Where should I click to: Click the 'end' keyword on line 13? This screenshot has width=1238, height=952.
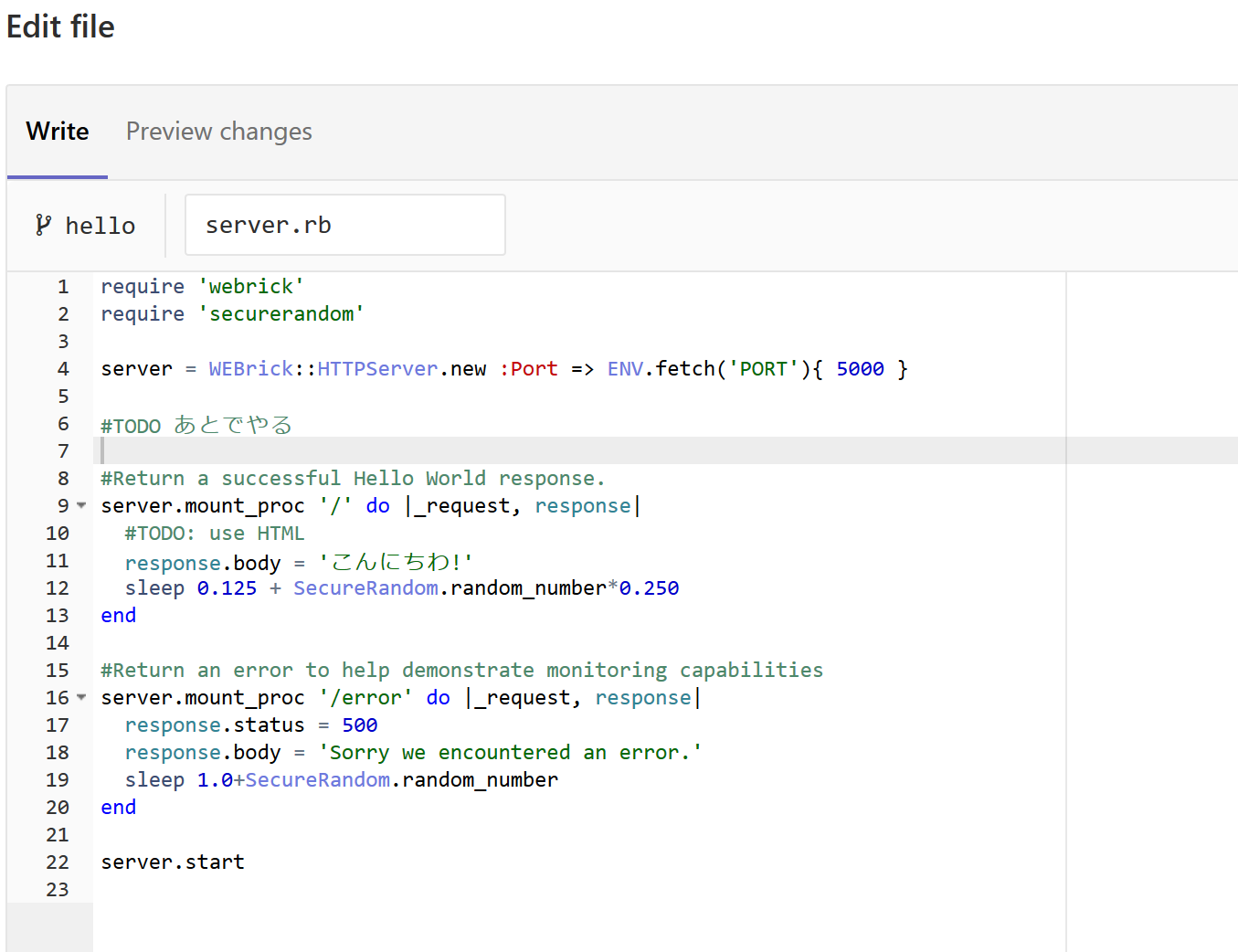[119, 615]
